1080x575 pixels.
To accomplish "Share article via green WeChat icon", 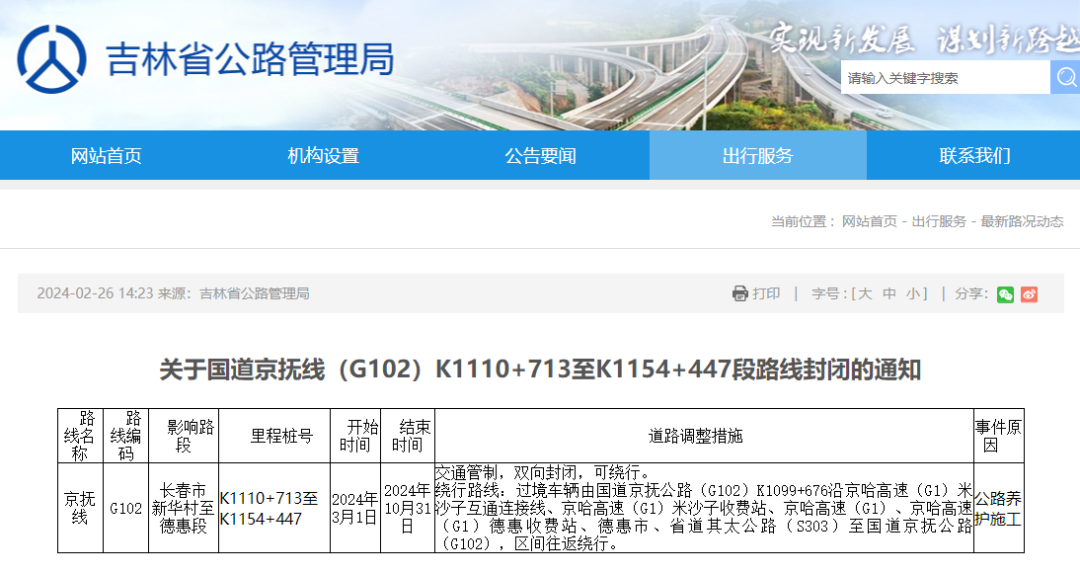I will pos(1005,293).
